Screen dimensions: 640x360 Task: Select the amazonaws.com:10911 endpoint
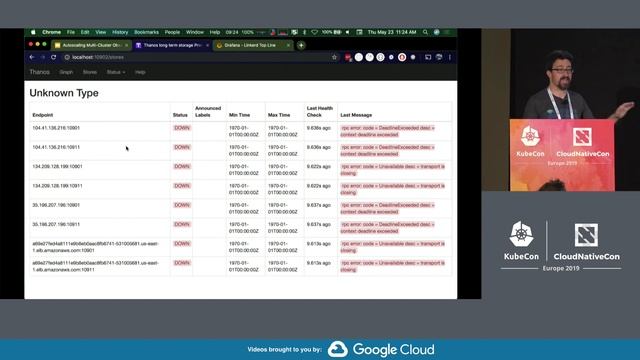point(96,266)
